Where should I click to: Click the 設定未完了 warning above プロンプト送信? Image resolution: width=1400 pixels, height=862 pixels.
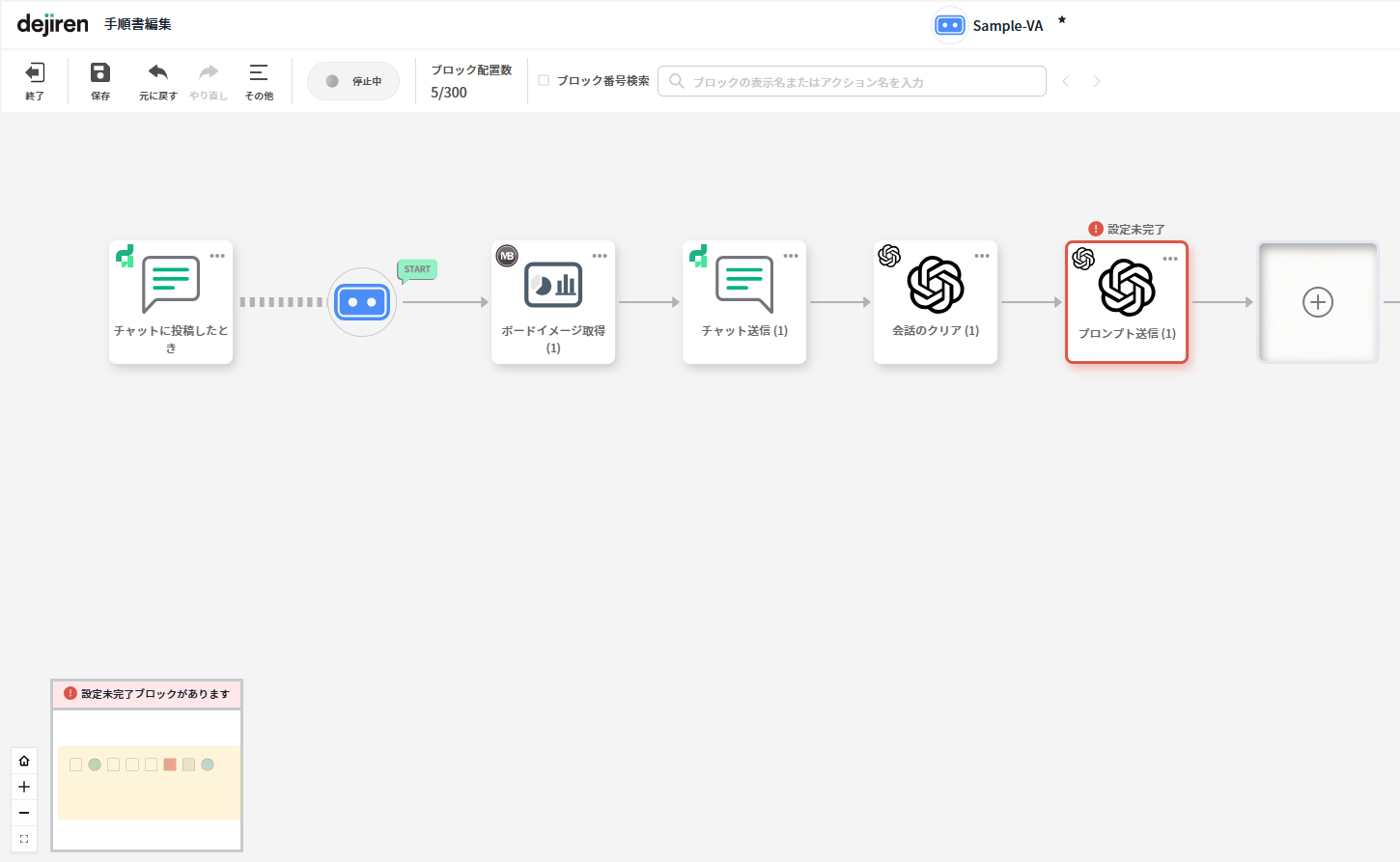[1127, 229]
